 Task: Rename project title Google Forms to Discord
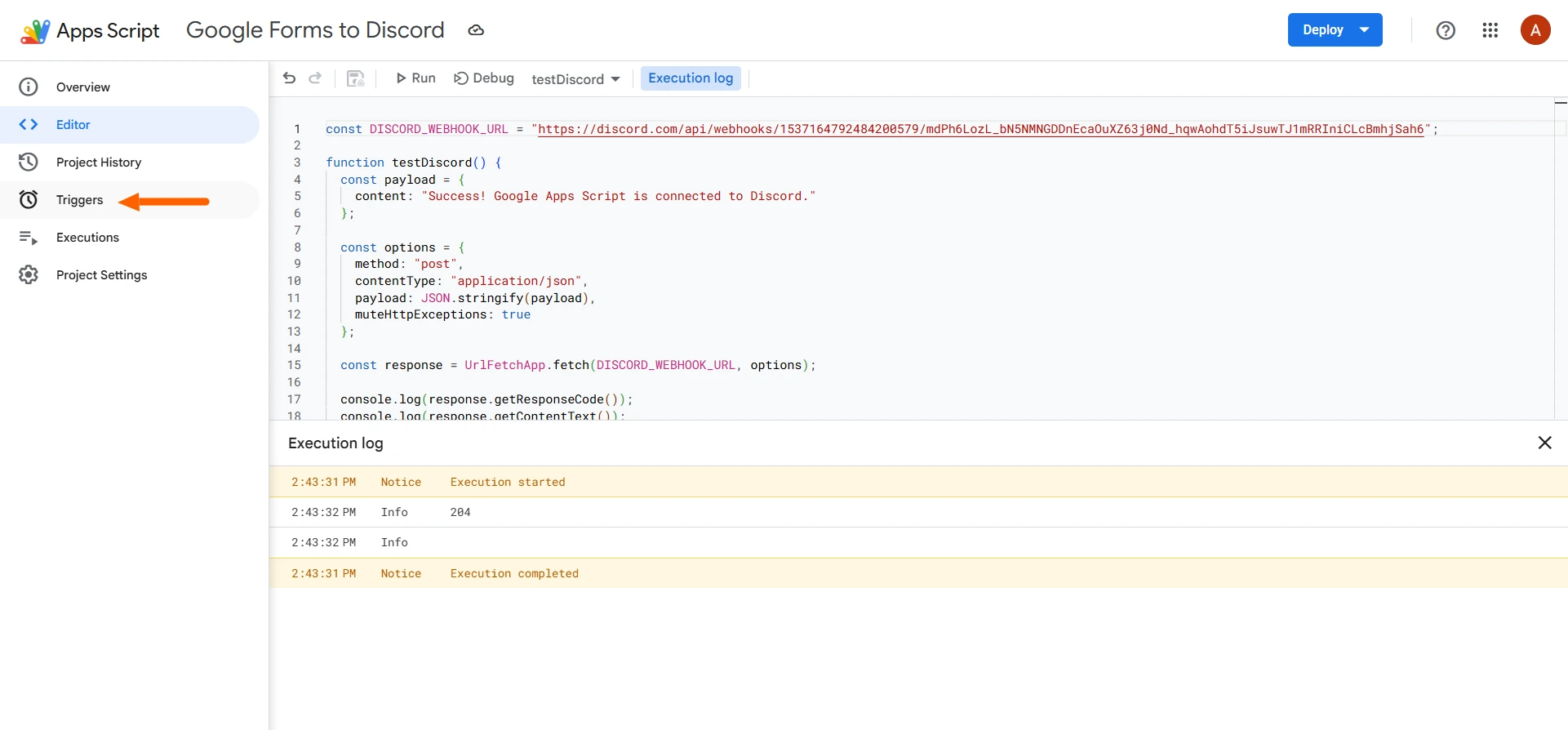click(x=315, y=30)
